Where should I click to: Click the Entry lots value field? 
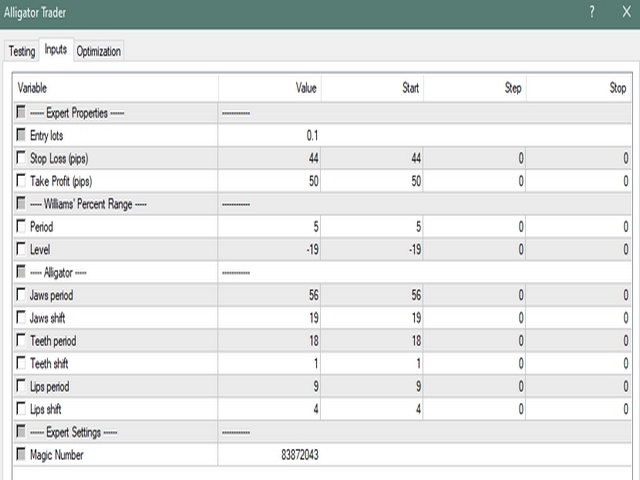coord(270,135)
